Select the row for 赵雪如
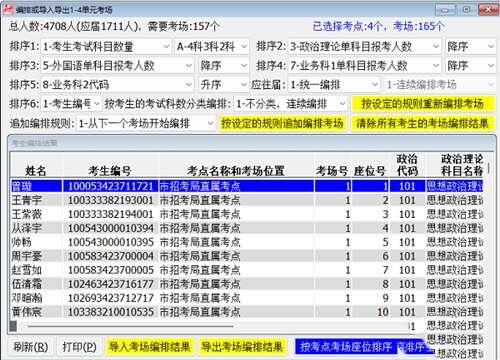The width and height of the screenshot is (500, 360). point(247,270)
